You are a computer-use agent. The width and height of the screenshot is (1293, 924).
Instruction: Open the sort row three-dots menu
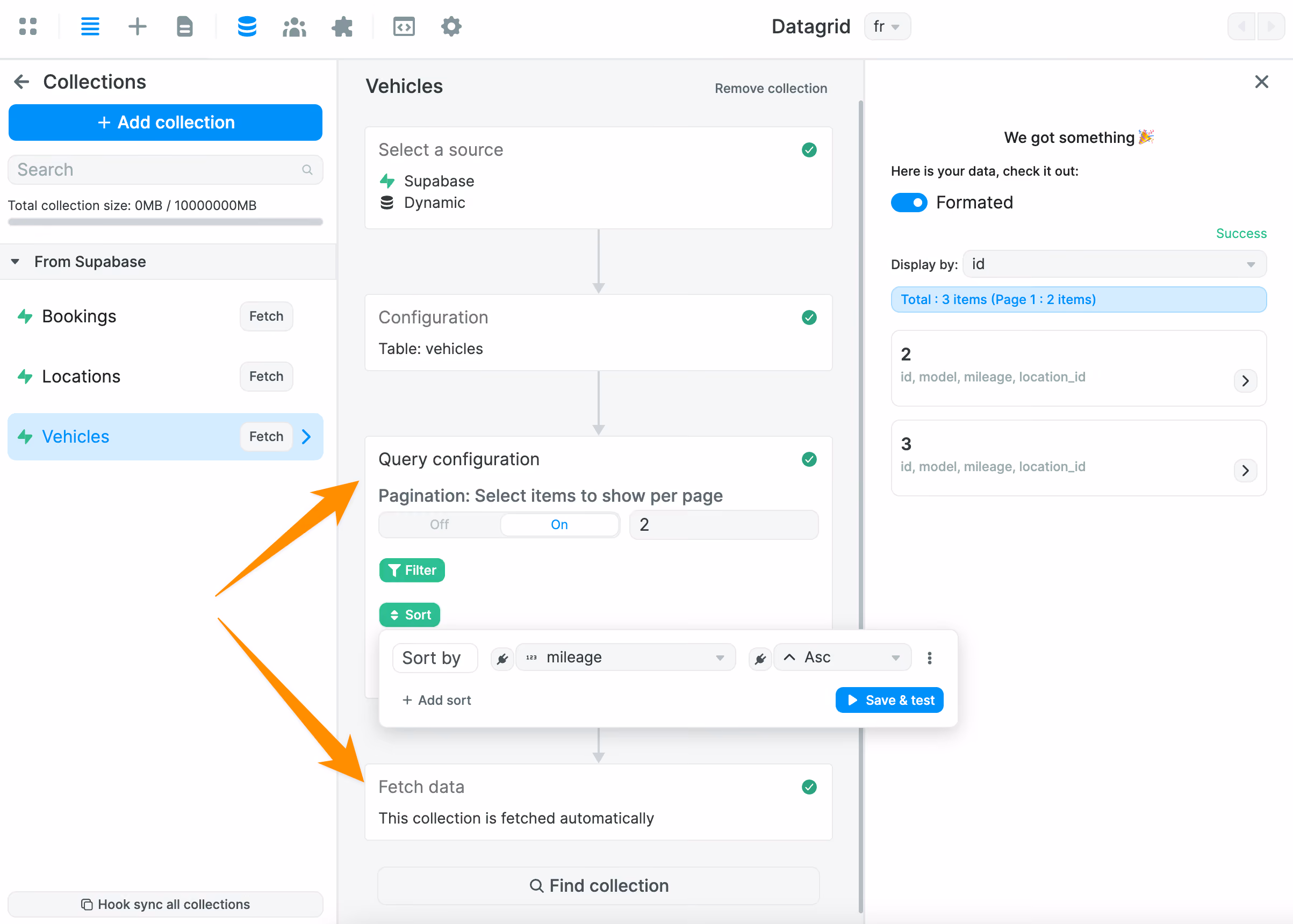coord(929,658)
